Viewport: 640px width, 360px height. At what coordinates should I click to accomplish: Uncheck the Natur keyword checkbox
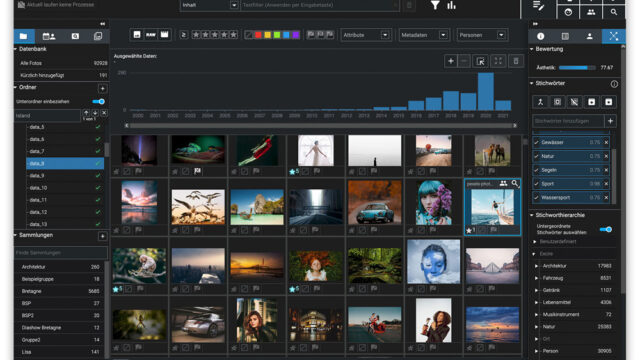tap(536, 156)
